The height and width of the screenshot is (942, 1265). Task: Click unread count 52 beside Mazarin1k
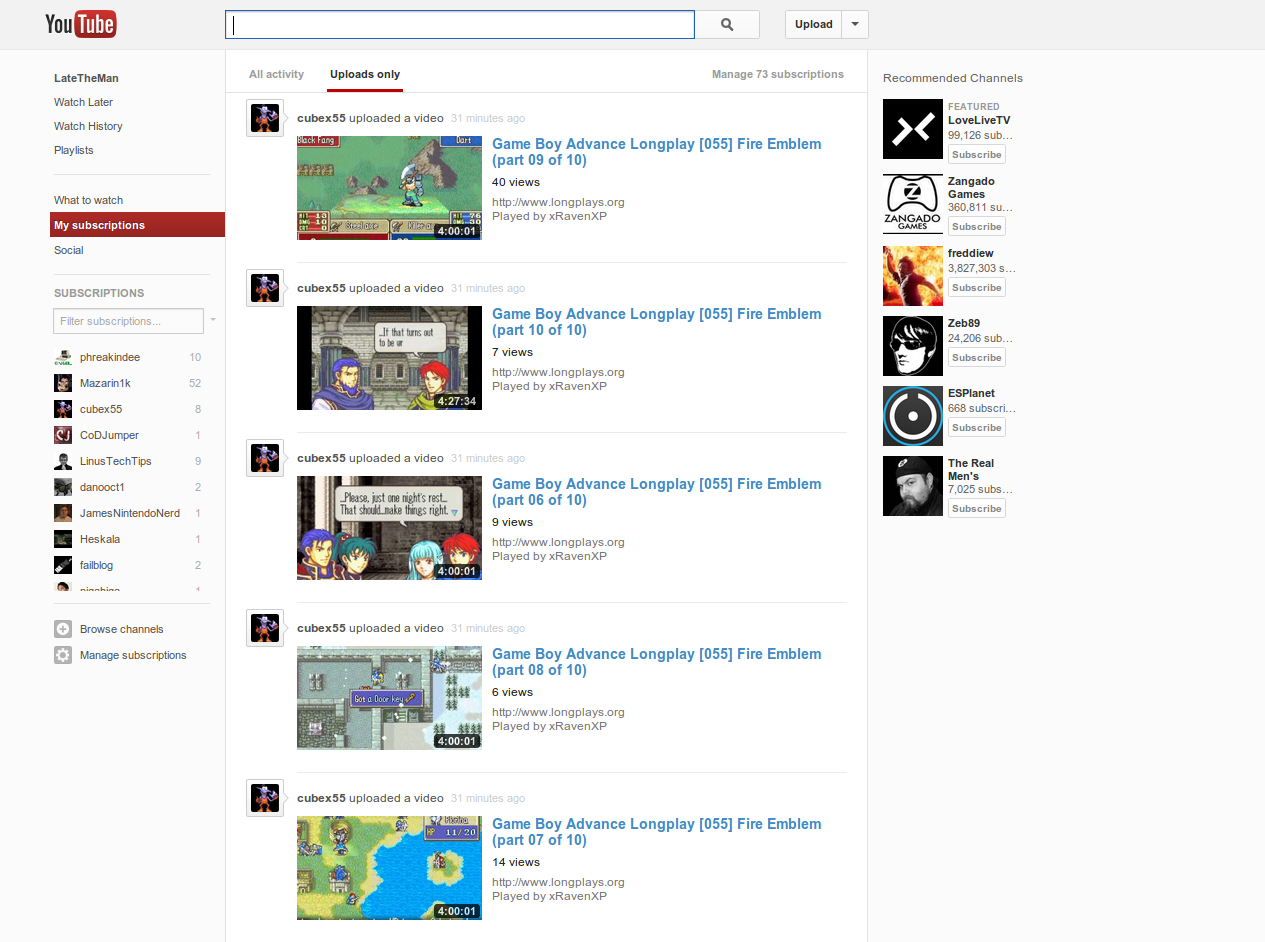[x=195, y=383]
